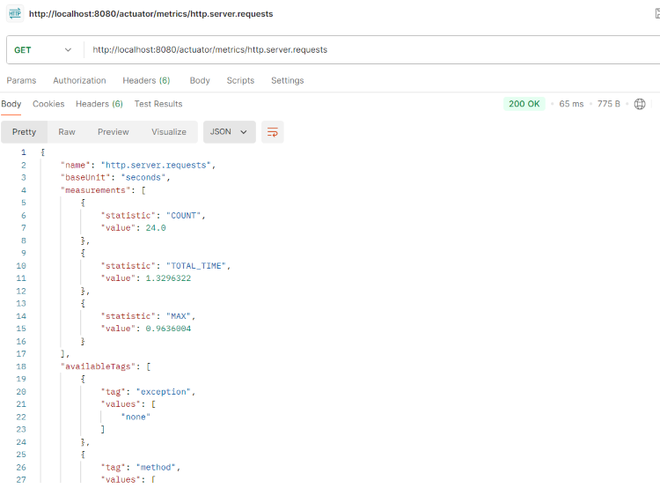This screenshot has height=488, width=660.
Task: Click the "COUNT" statistic value
Action: (x=184, y=216)
